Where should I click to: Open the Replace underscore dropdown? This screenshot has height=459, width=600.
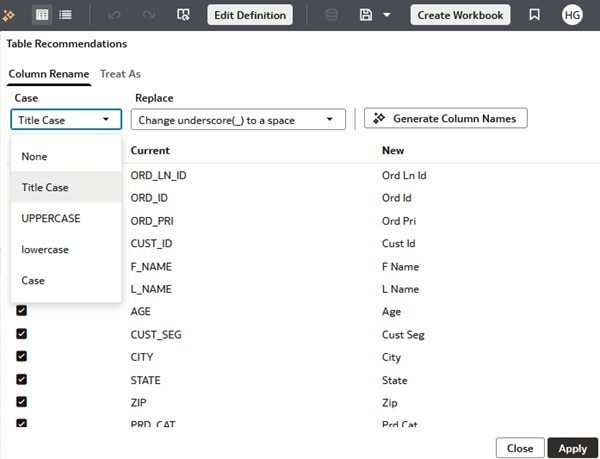point(238,119)
